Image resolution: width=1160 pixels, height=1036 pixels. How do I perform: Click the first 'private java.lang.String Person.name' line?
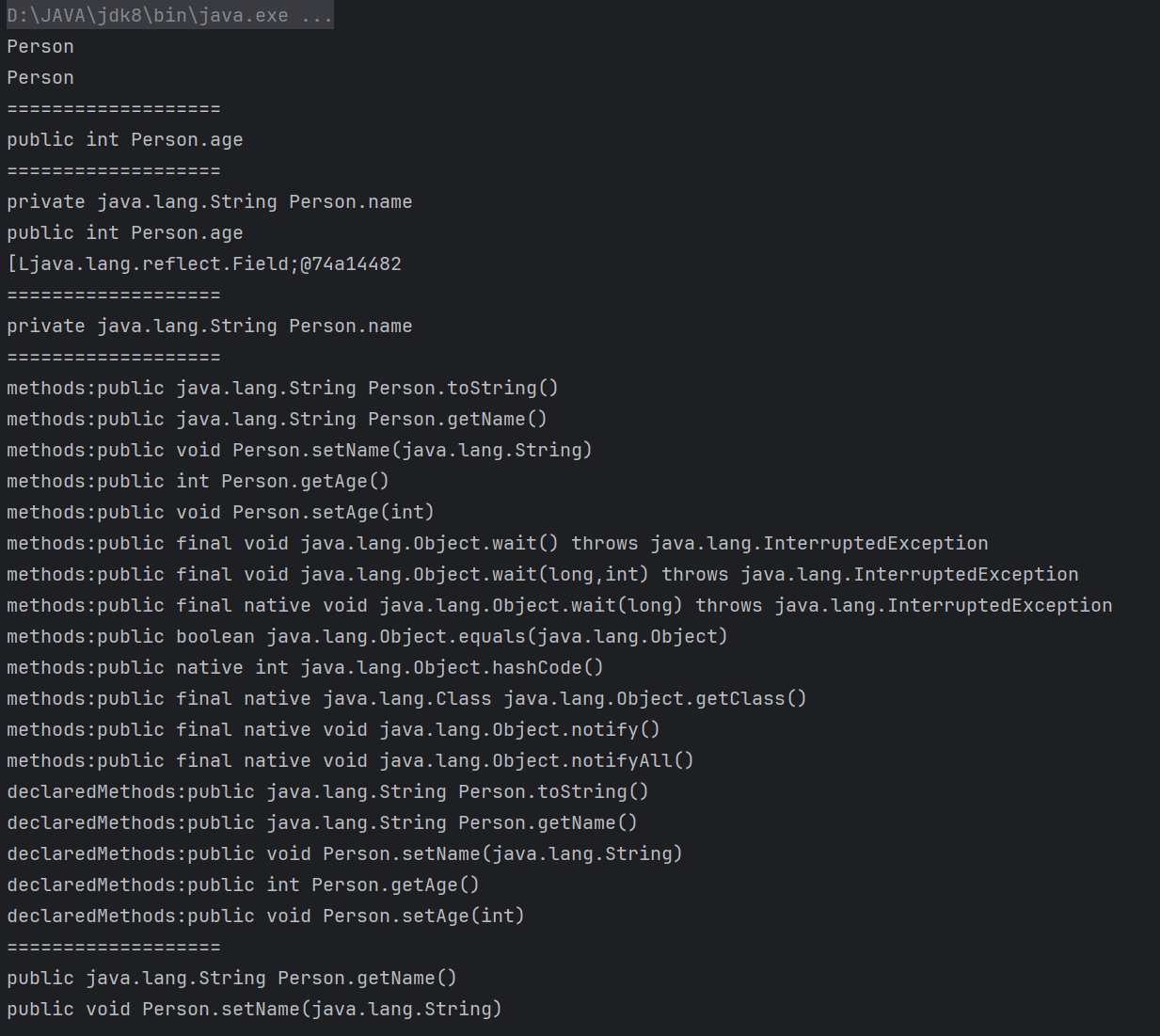(x=210, y=202)
